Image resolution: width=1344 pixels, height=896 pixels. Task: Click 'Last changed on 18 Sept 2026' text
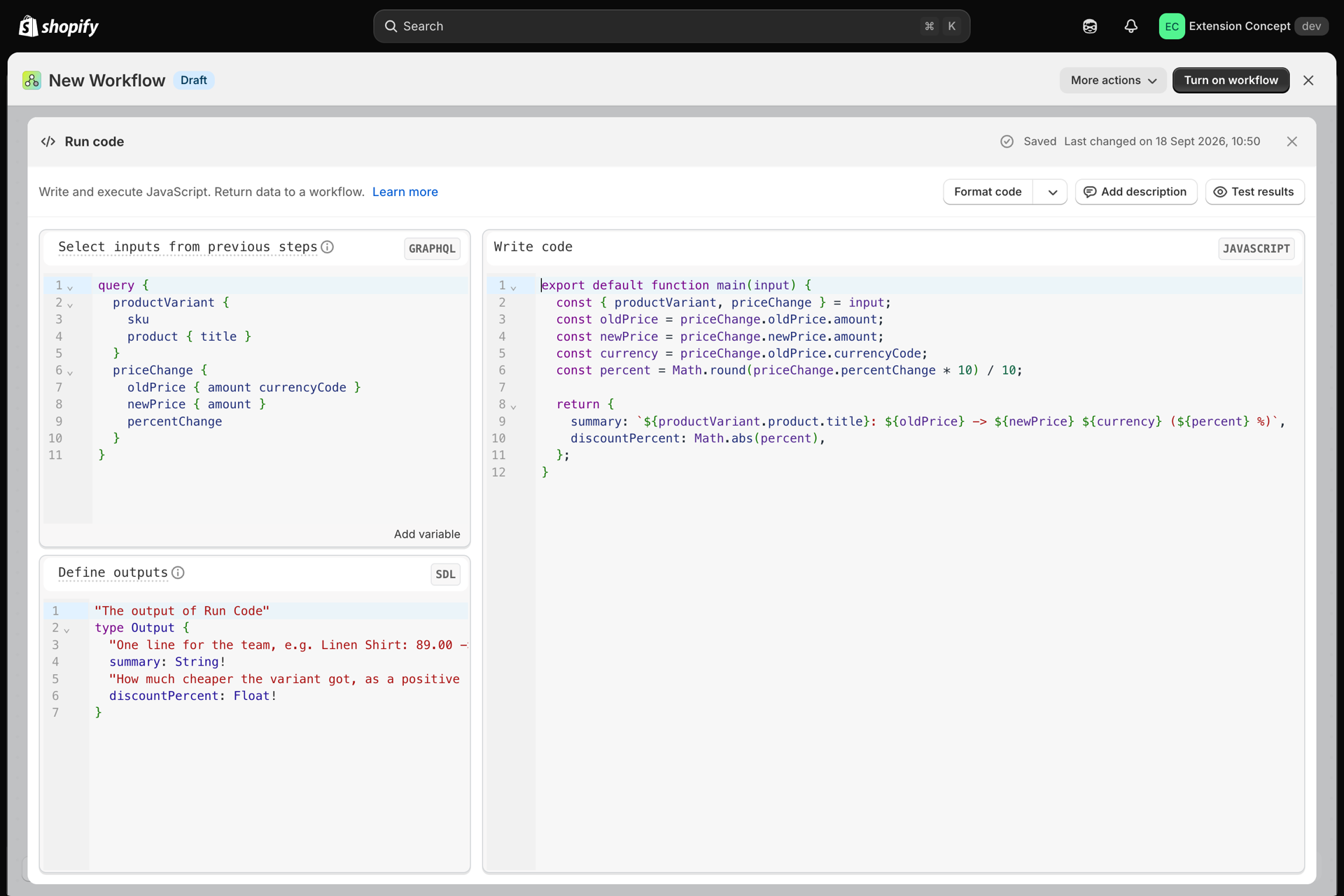1162,141
